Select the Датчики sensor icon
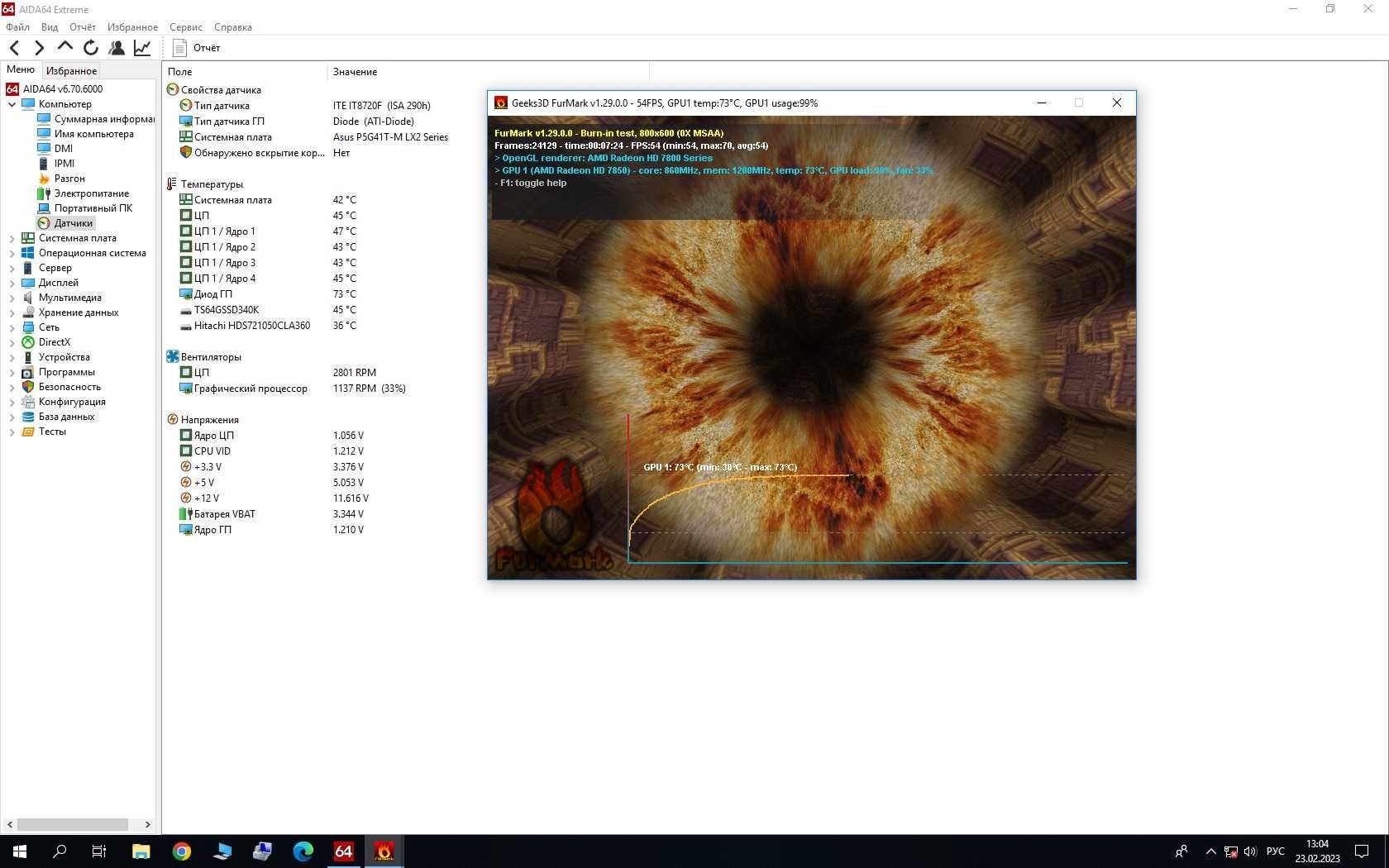Viewport: 1389px width, 868px height. coord(44,223)
